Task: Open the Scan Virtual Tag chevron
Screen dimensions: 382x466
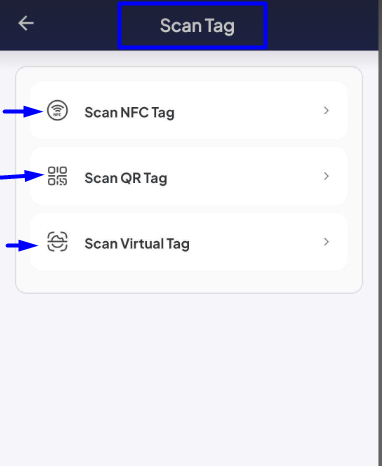Action: click(x=326, y=242)
